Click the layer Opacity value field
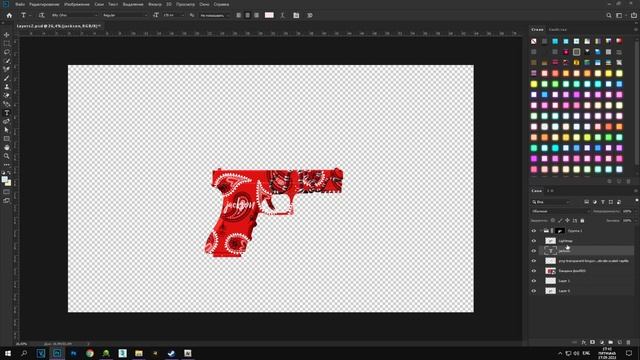 point(627,211)
